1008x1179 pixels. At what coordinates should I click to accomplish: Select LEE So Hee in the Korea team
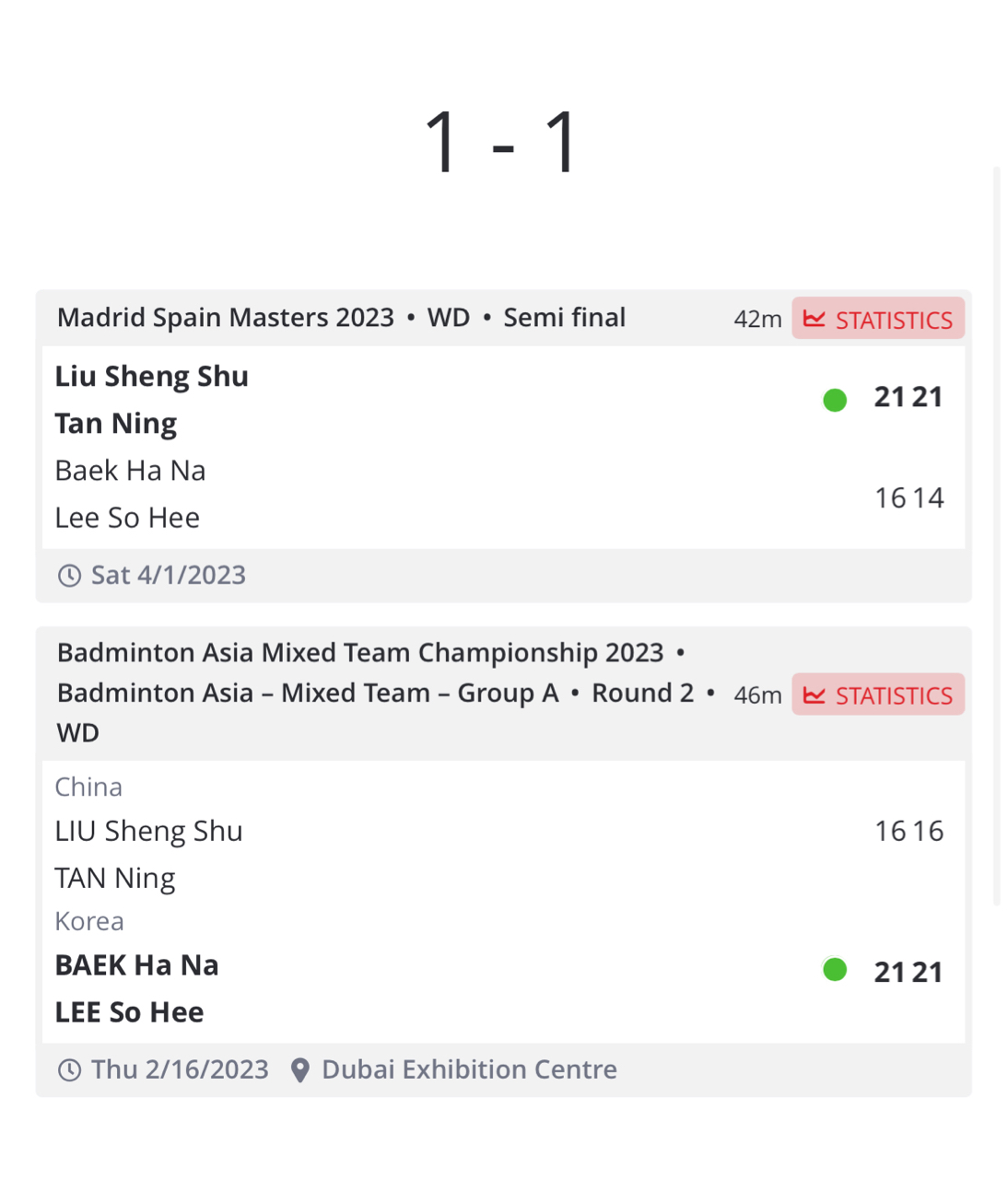[x=129, y=1012]
